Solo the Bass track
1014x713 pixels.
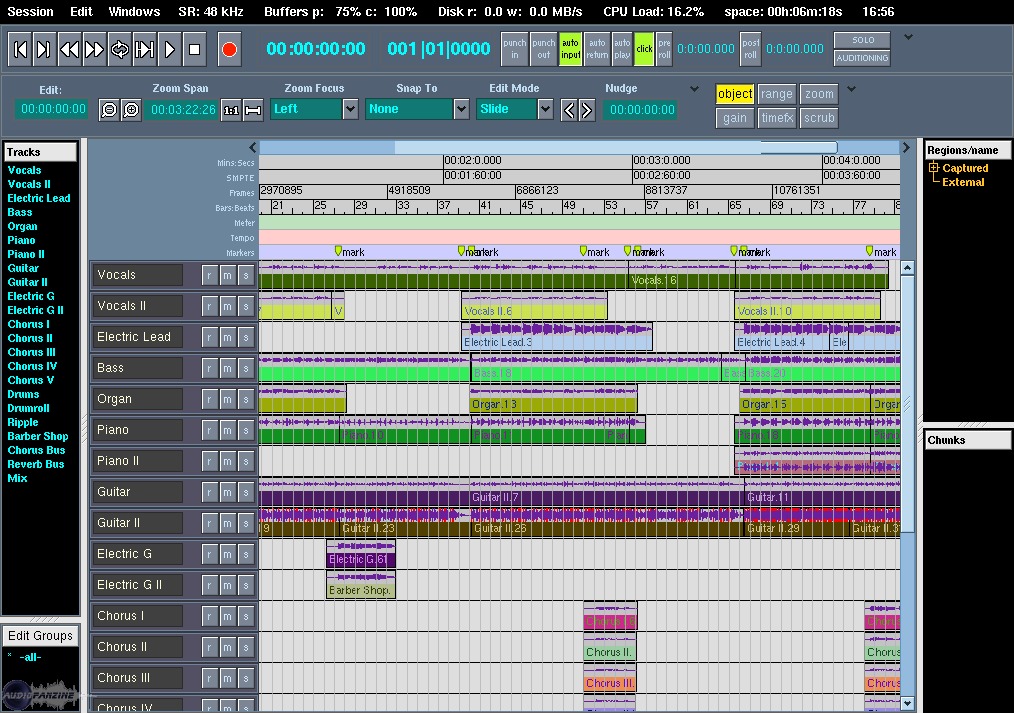tap(245, 368)
